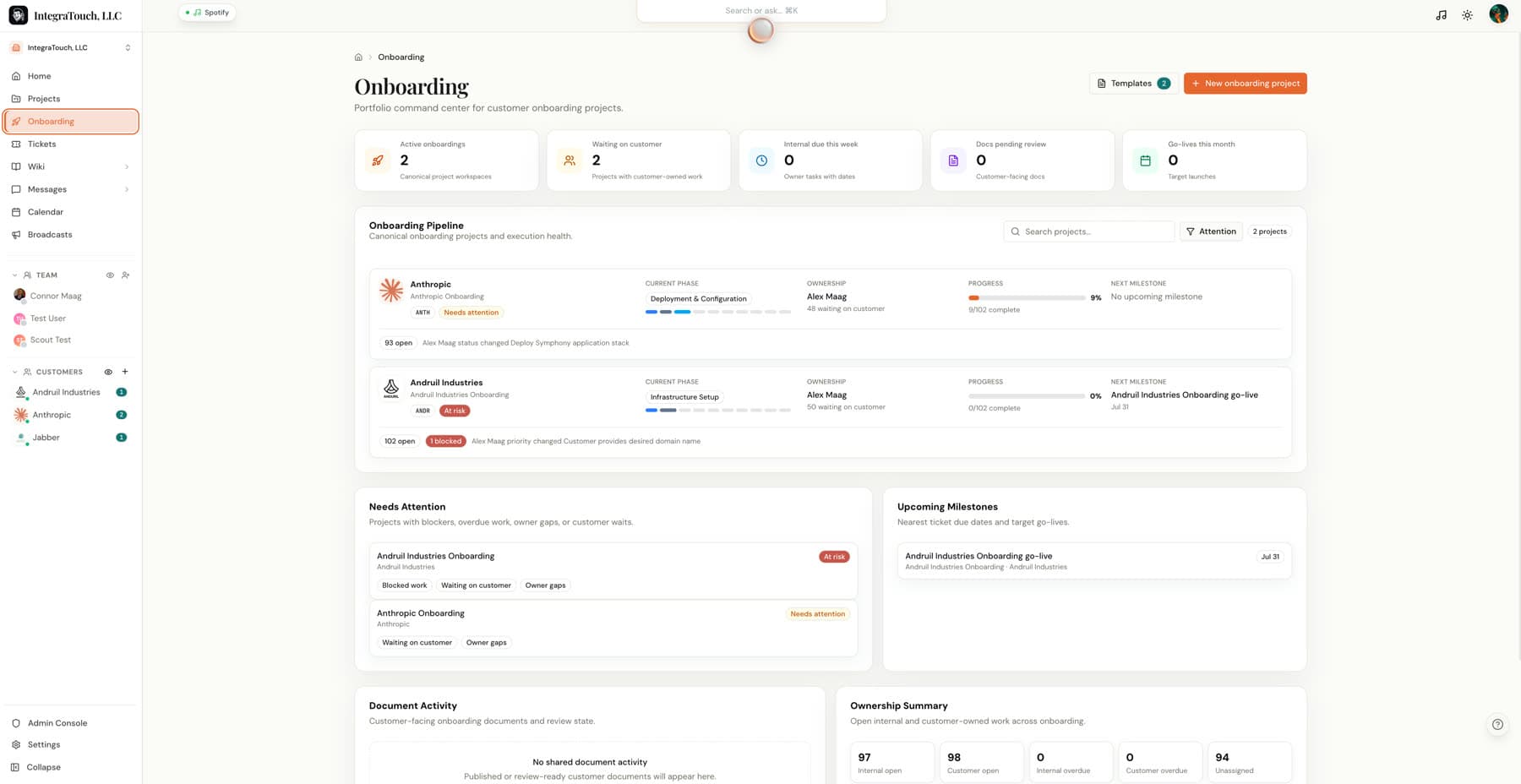Click the 94 Unassigned stat card
The height and width of the screenshot is (784, 1521).
[1250, 763]
